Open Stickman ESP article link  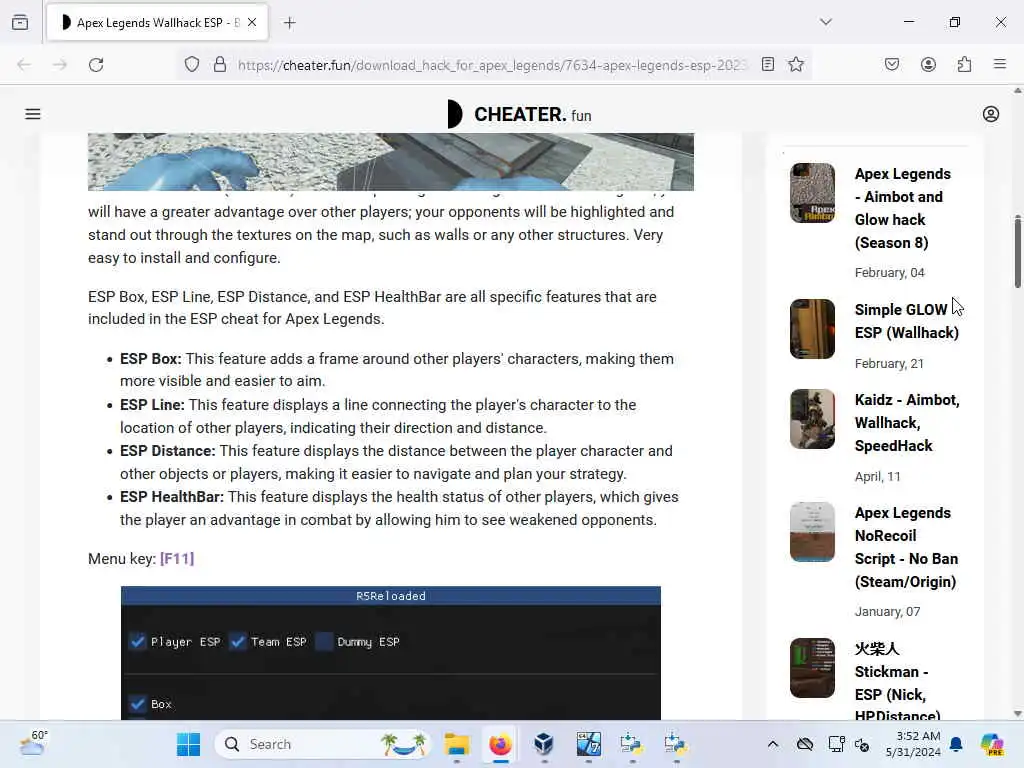pos(897,680)
